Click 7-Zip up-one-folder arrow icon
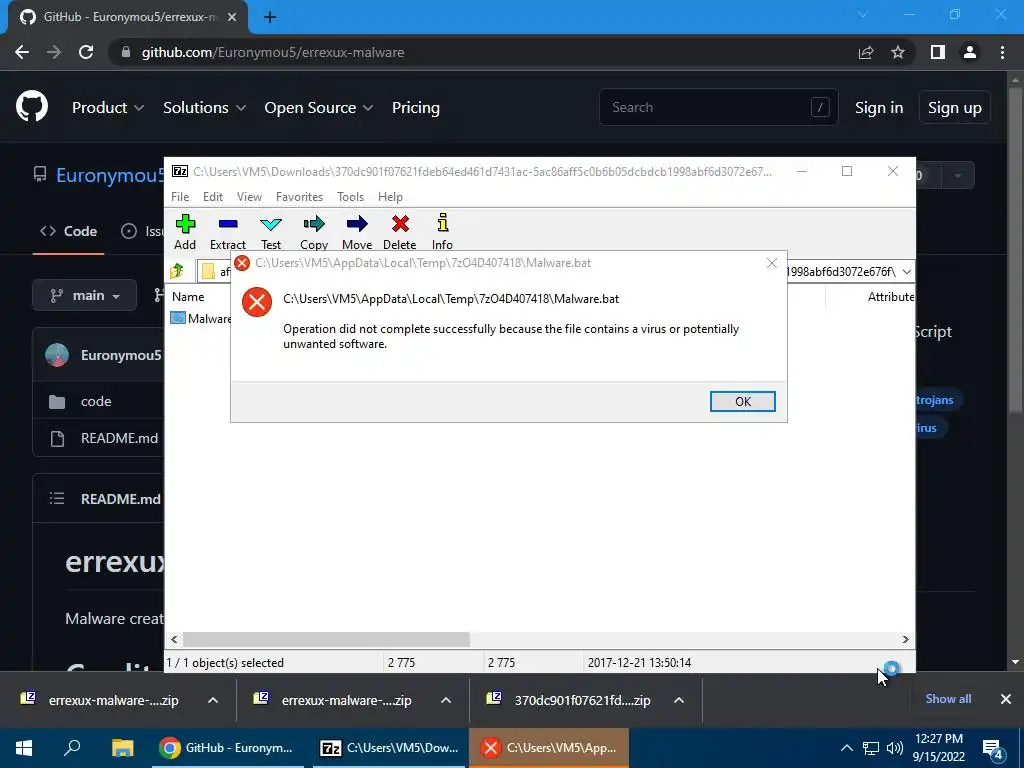This screenshot has width=1024, height=768. pos(177,271)
